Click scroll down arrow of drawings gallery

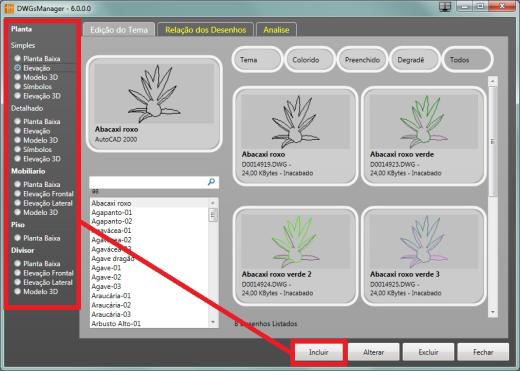[492, 312]
